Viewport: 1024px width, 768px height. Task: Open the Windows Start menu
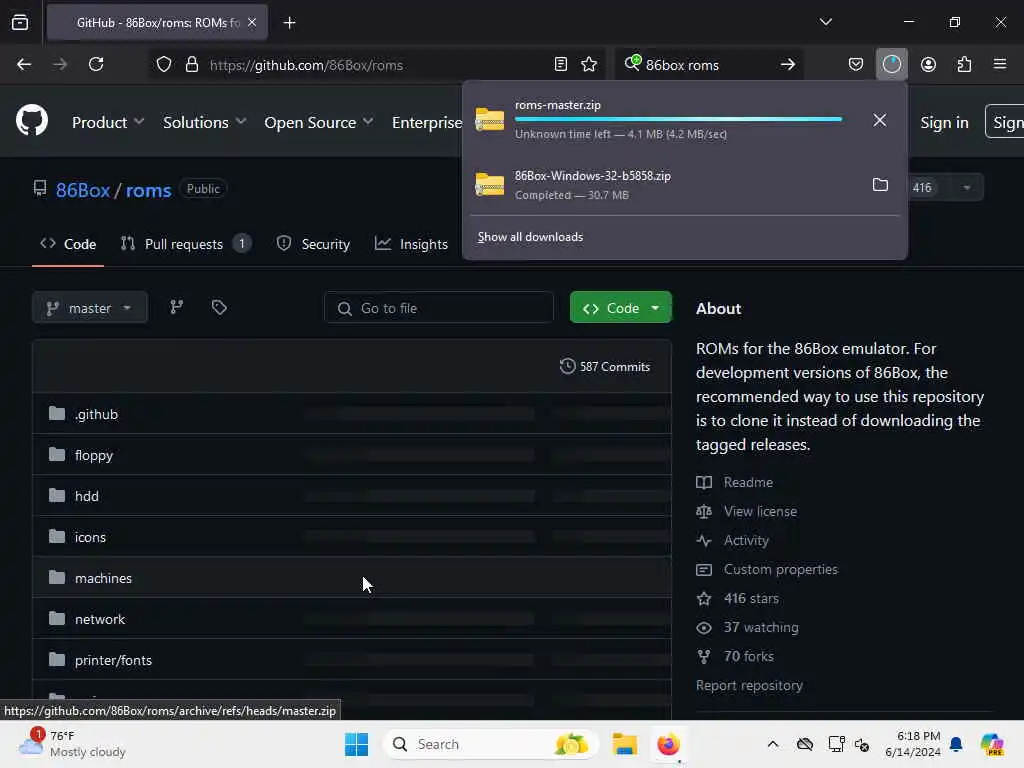356,744
